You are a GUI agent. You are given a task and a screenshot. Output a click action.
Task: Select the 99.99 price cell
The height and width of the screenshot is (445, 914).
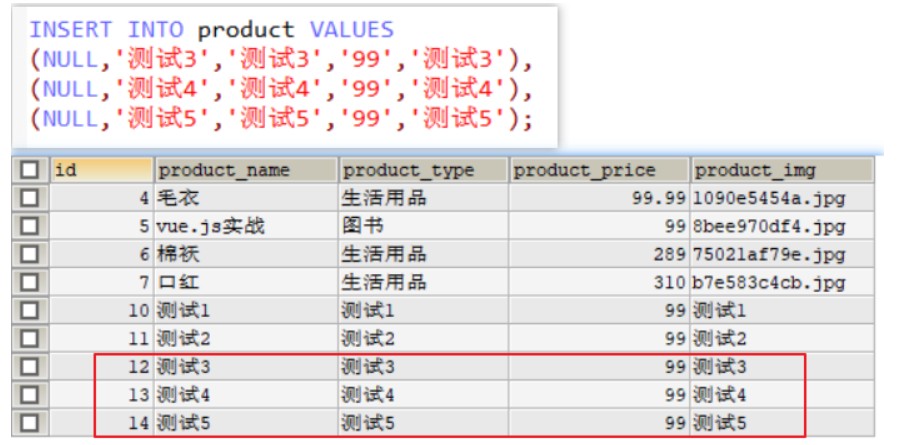(x=600, y=198)
